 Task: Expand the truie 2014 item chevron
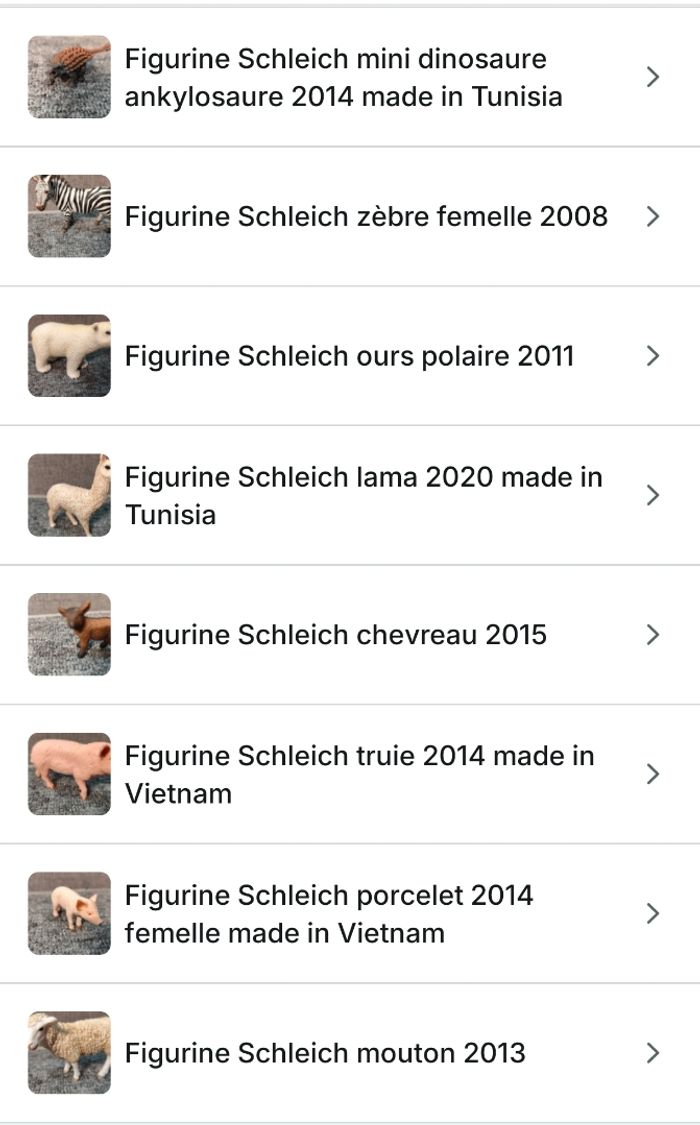point(653,774)
